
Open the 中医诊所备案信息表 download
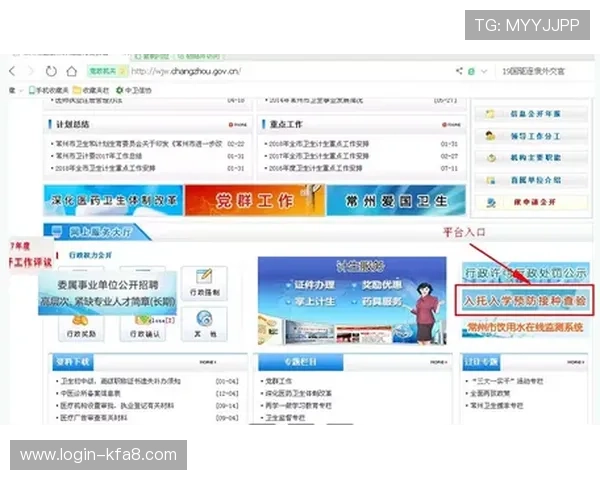90,393
